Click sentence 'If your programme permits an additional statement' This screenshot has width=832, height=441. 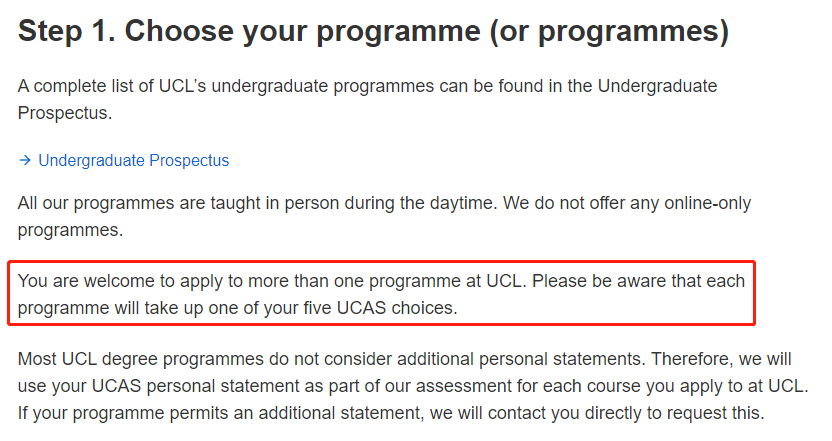(x=391, y=413)
